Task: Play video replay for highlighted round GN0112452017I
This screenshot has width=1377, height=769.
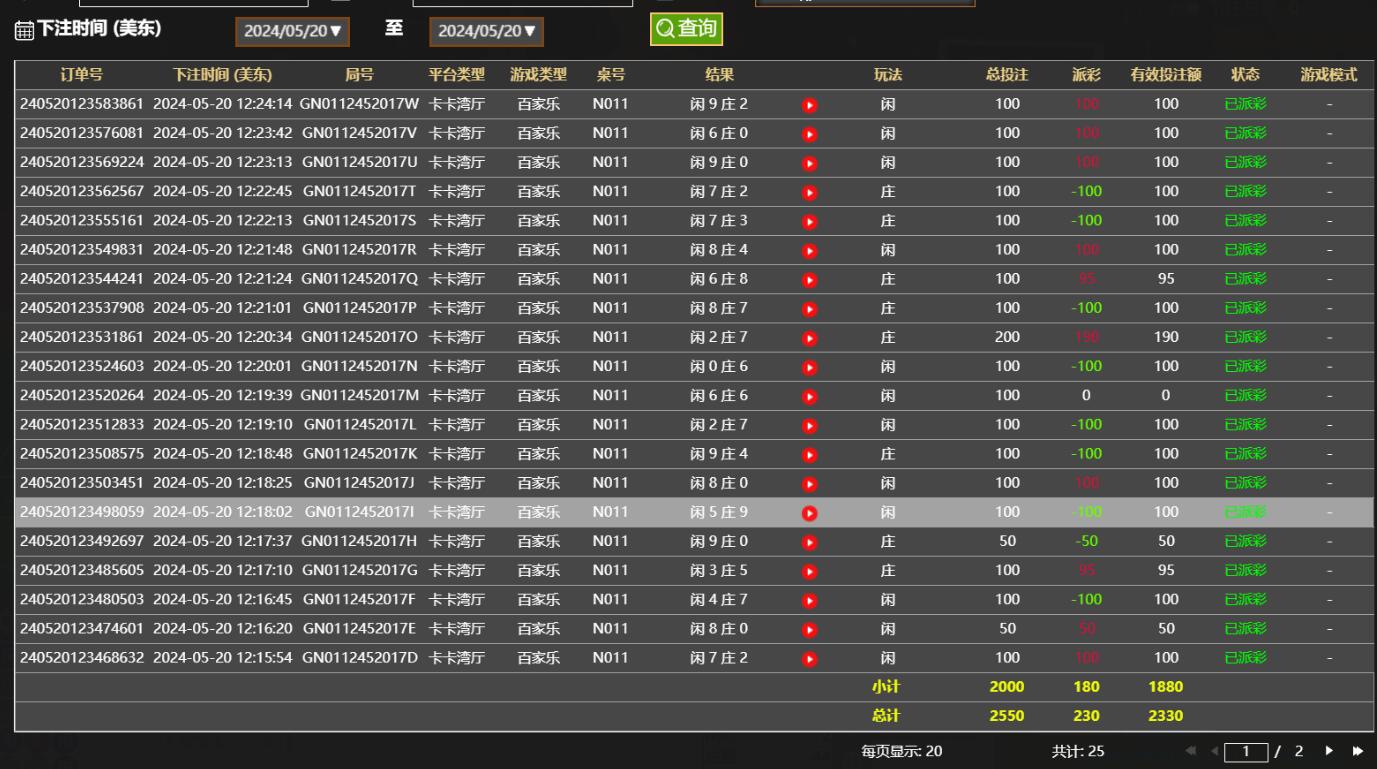Action: pos(810,513)
